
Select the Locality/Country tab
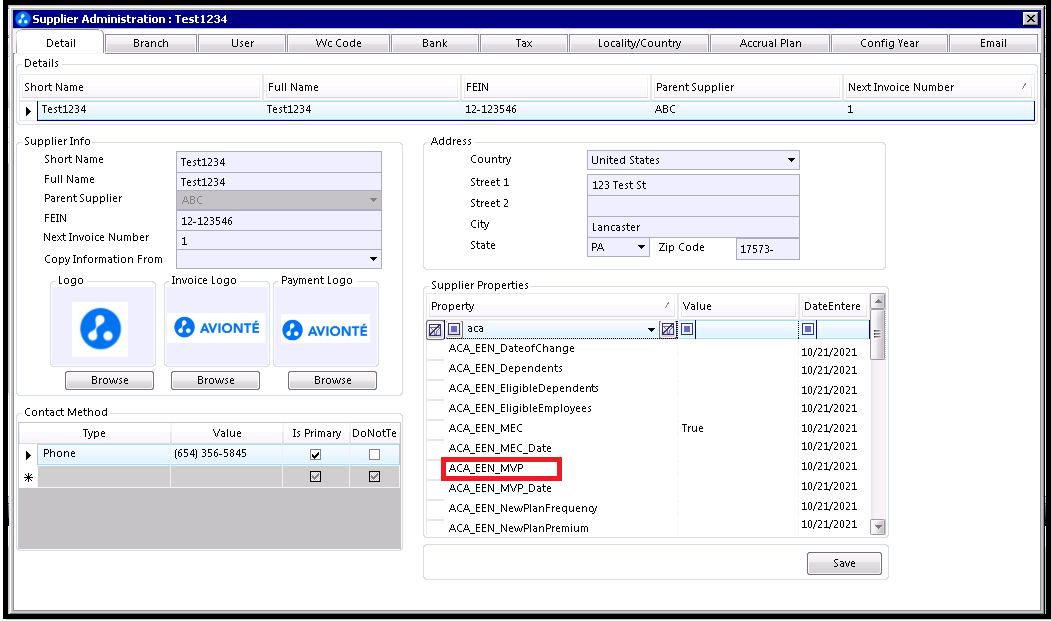639,44
